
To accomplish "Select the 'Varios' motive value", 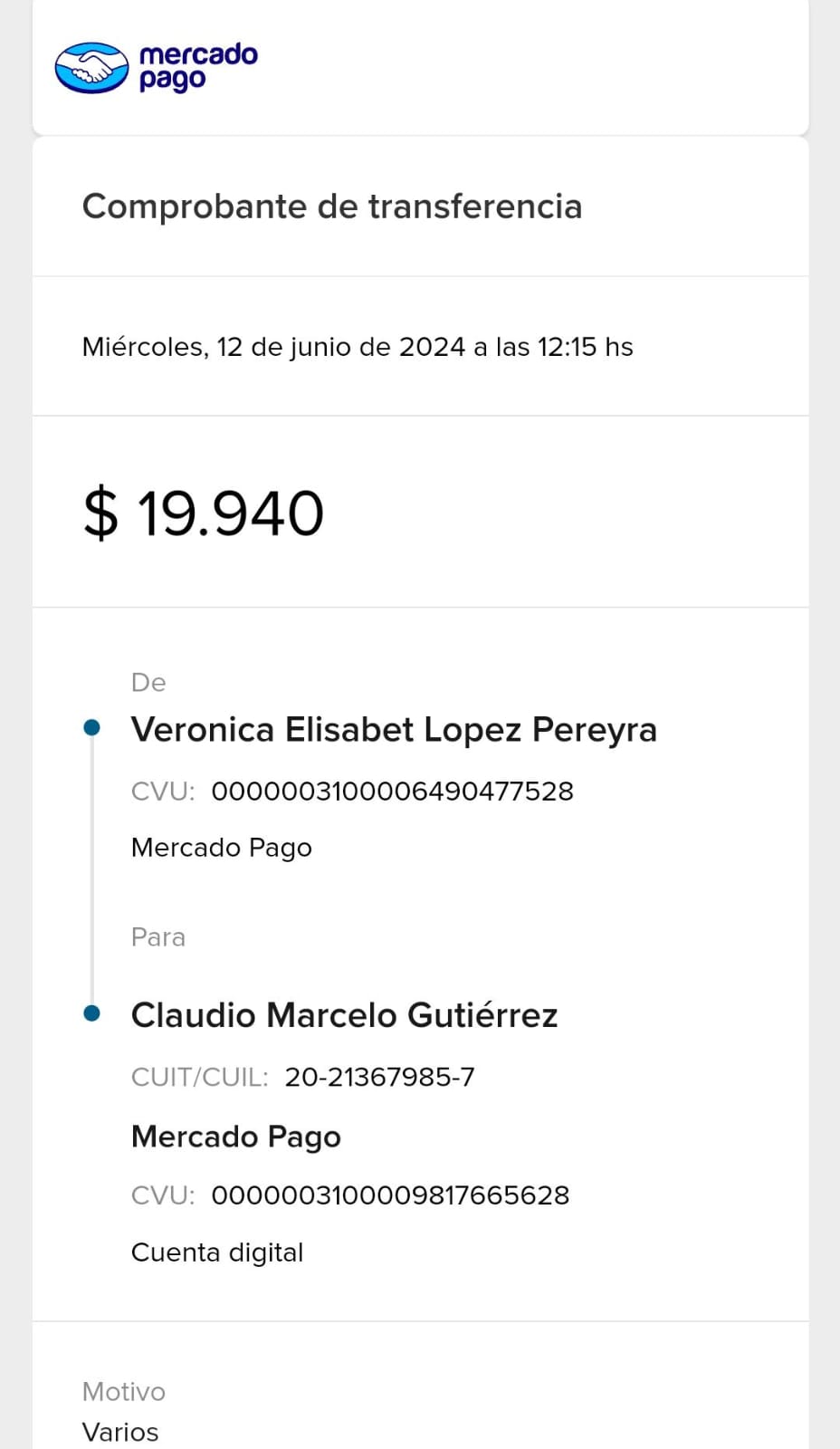I will (120, 1432).
